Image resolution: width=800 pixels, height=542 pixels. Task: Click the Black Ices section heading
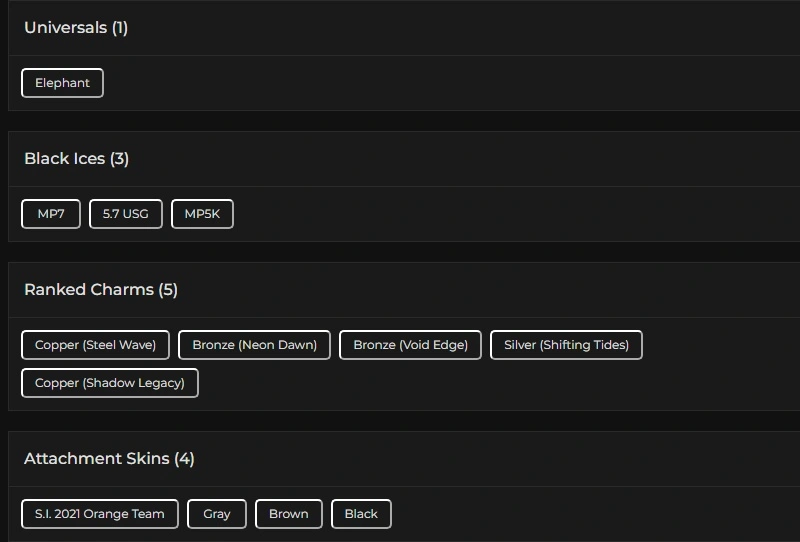coord(65,159)
